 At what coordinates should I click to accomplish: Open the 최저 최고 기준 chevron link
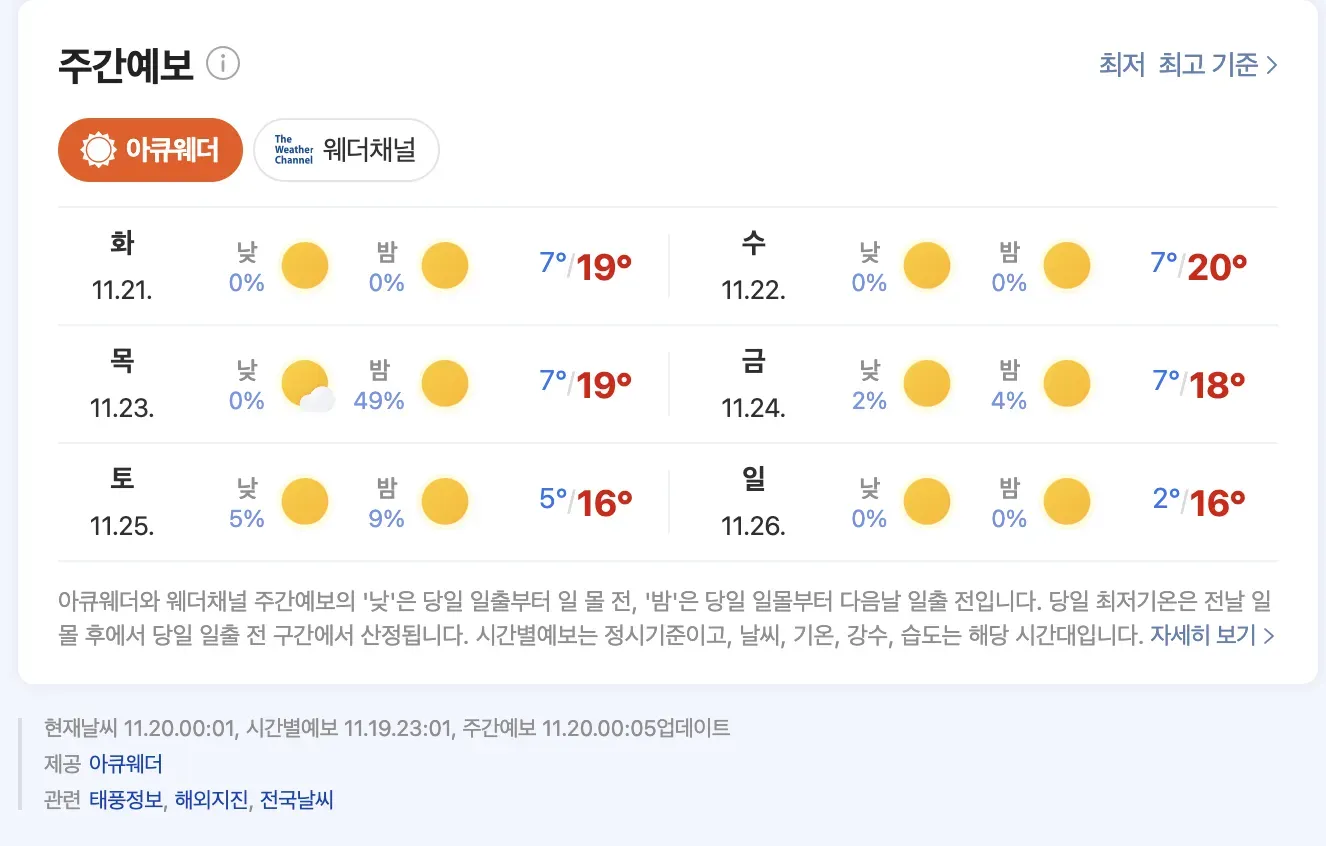(1188, 65)
